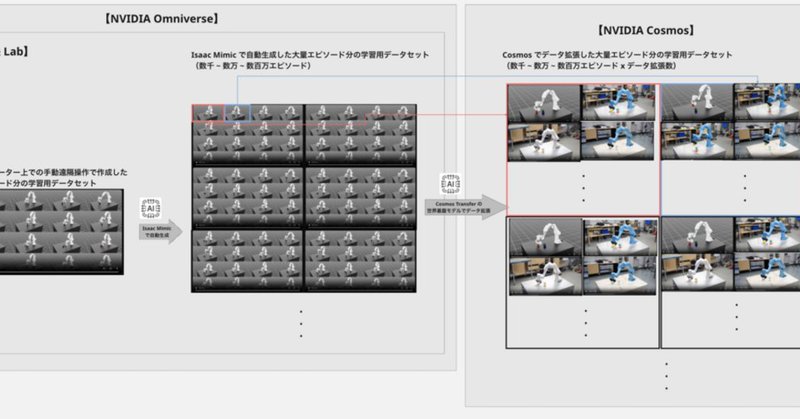This screenshot has height=419, width=800.
Task: Click the AI chip icon above Cosmos Transfer arrow
Action: click(451, 184)
